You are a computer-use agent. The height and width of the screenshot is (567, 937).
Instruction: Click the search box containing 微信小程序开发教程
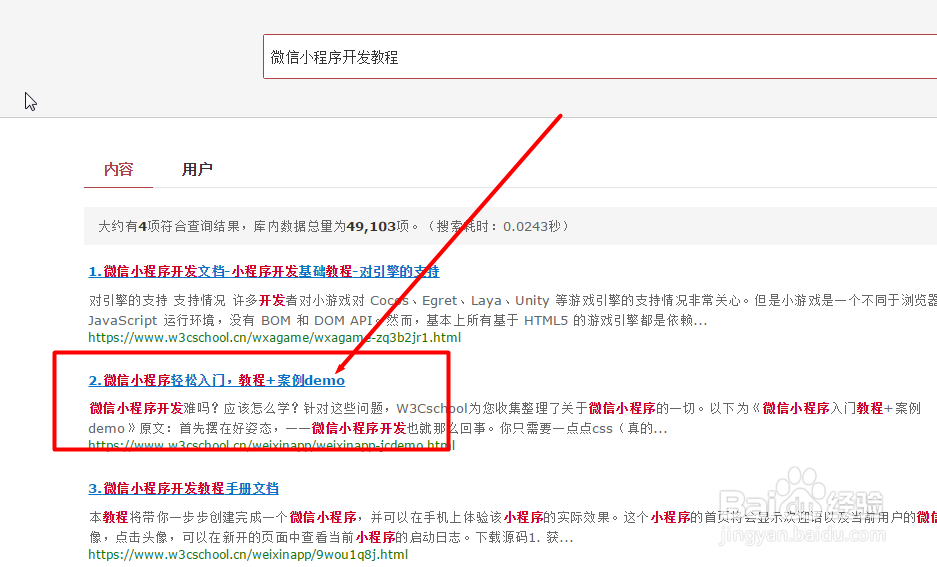600,57
